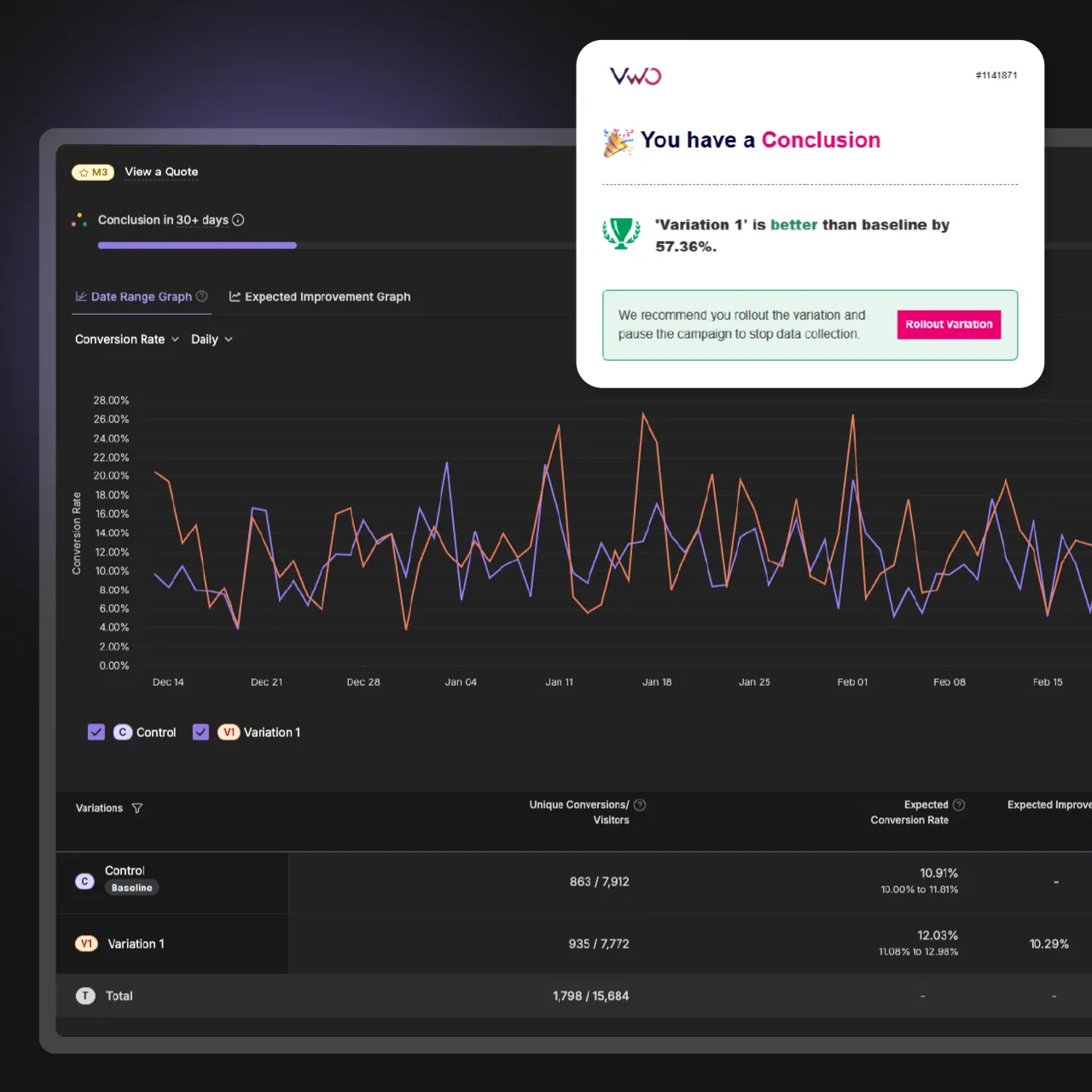Click the V1 legend badge under the graph
Viewport: 1092px width, 1092px height.
229,732
